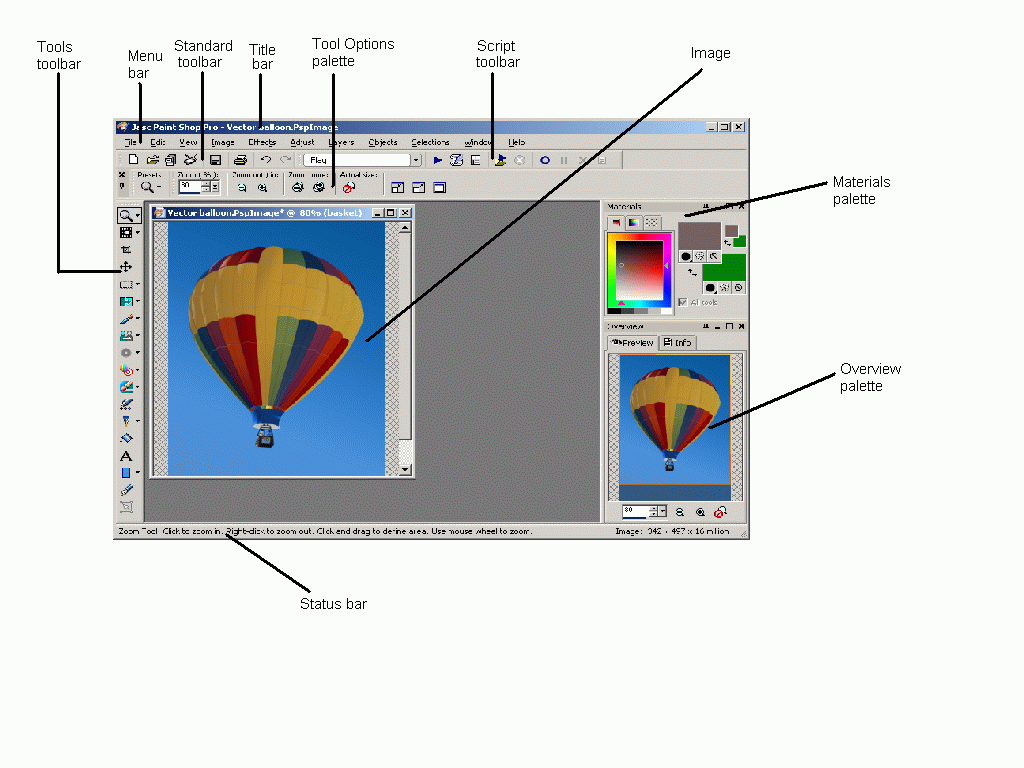Viewport: 1024px width, 768px height.
Task: Click the image window's scroll down arrow
Action: [405, 469]
